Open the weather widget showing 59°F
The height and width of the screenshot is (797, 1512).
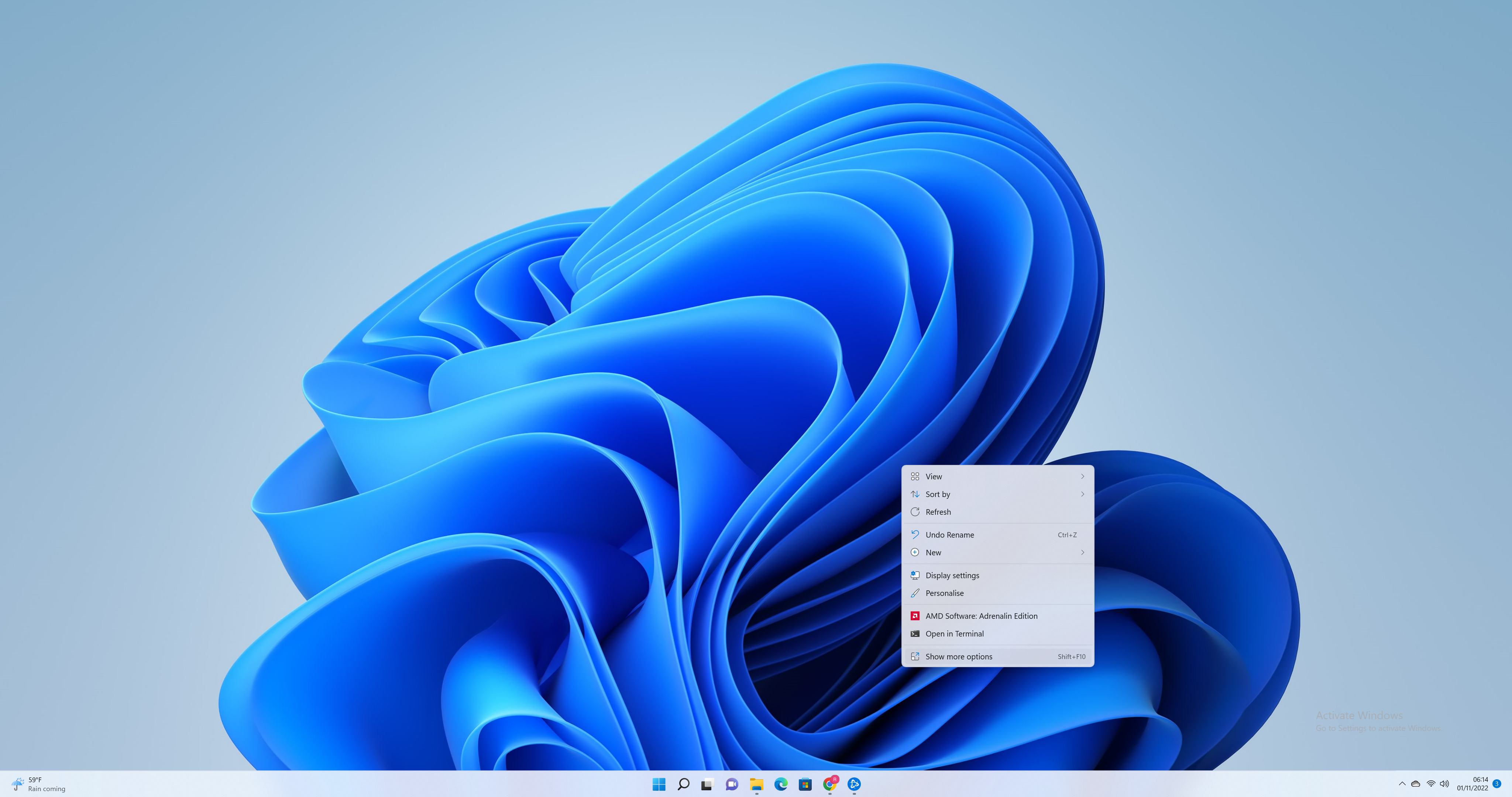coord(39,784)
